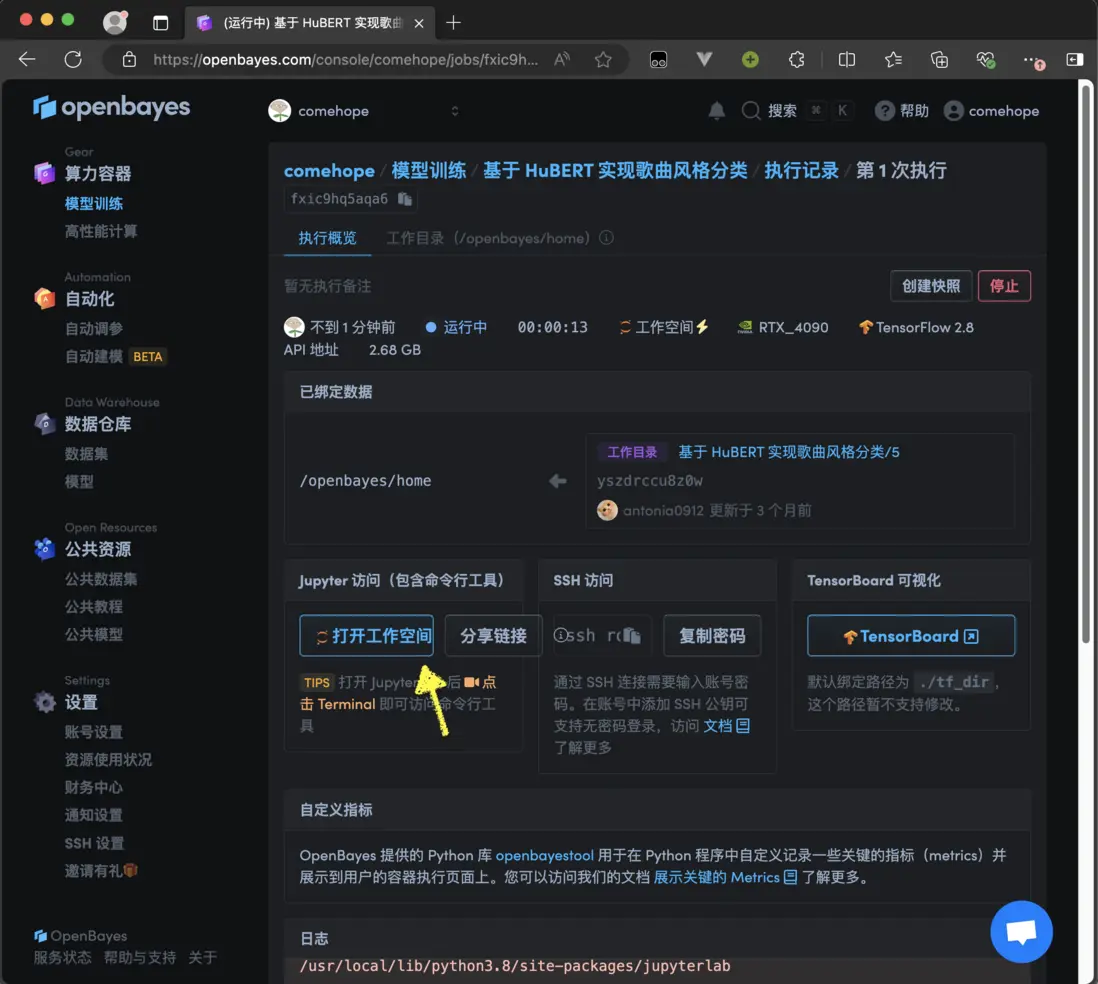
Task: Open 高性能计算 in the sidebar
Action: (x=101, y=231)
